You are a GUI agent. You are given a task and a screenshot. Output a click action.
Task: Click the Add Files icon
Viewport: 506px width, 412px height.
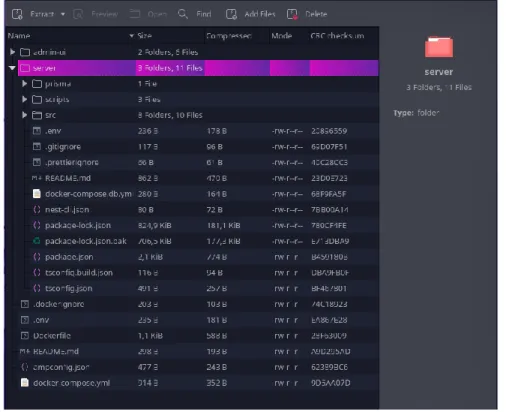[231, 14]
